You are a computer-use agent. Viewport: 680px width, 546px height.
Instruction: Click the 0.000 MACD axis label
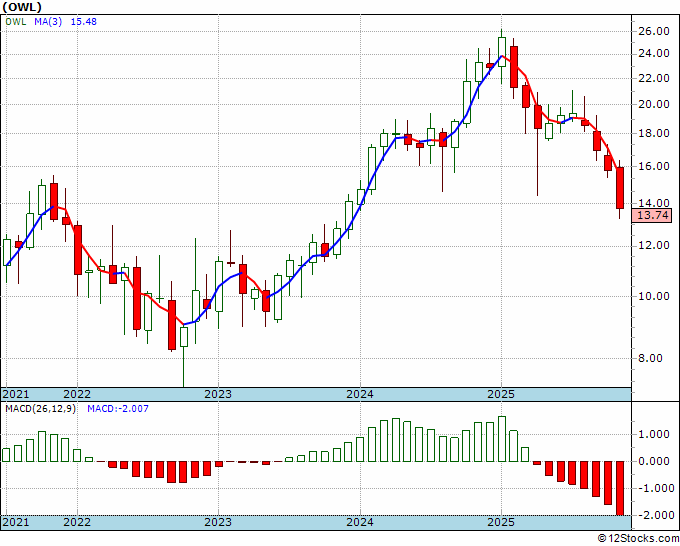pos(656,461)
